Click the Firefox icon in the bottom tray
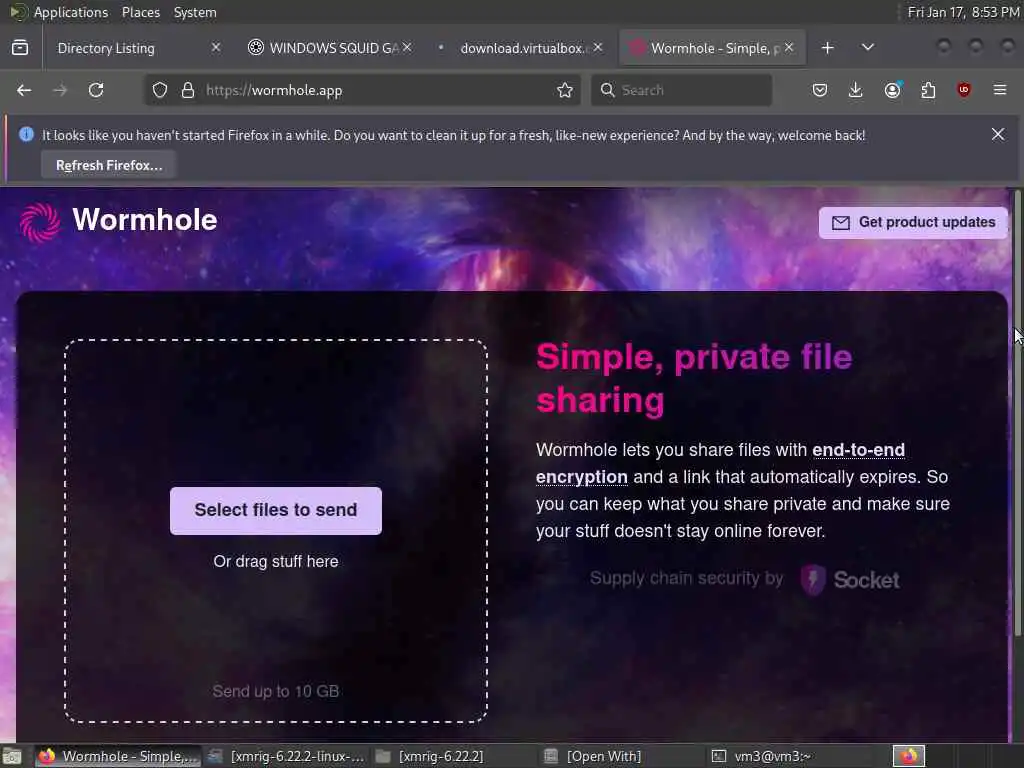The image size is (1024, 768). pyautogui.click(x=909, y=756)
